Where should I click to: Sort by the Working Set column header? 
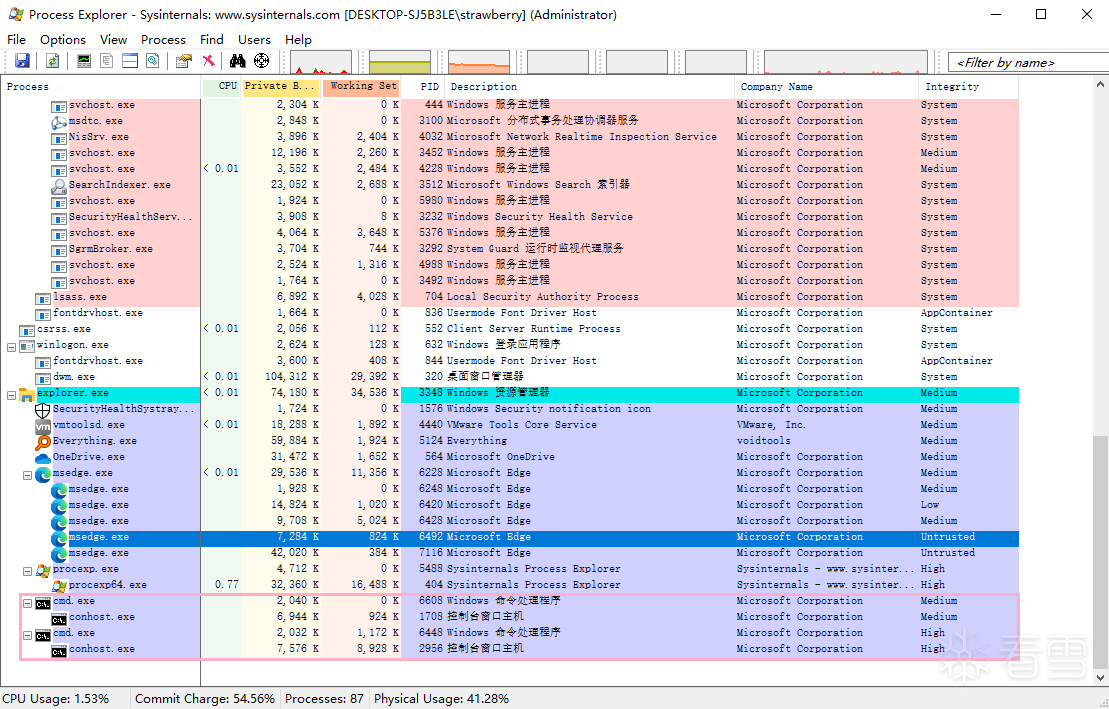tap(361, 86)
